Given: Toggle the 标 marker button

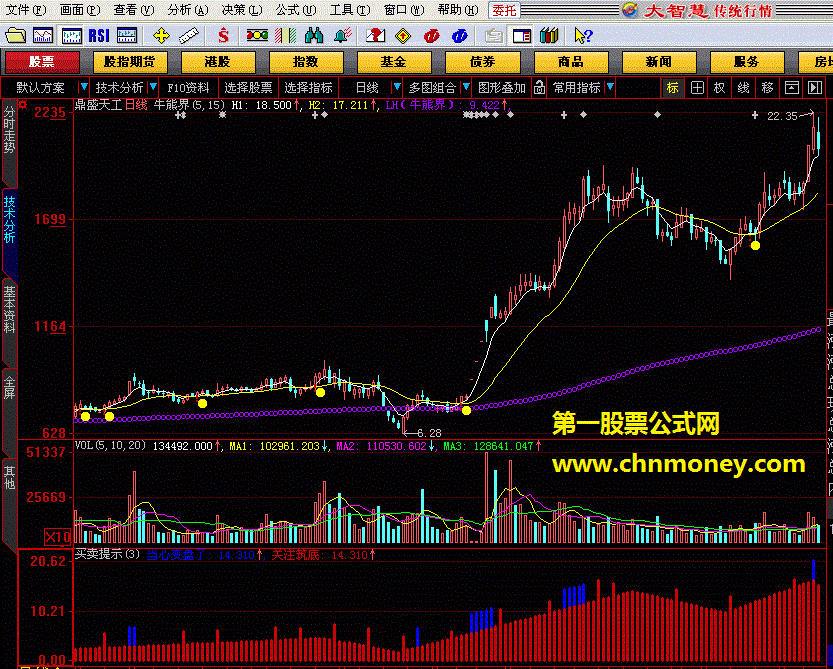Looking at the screenshot, I should pyautogui.click(x=673, y=87).
